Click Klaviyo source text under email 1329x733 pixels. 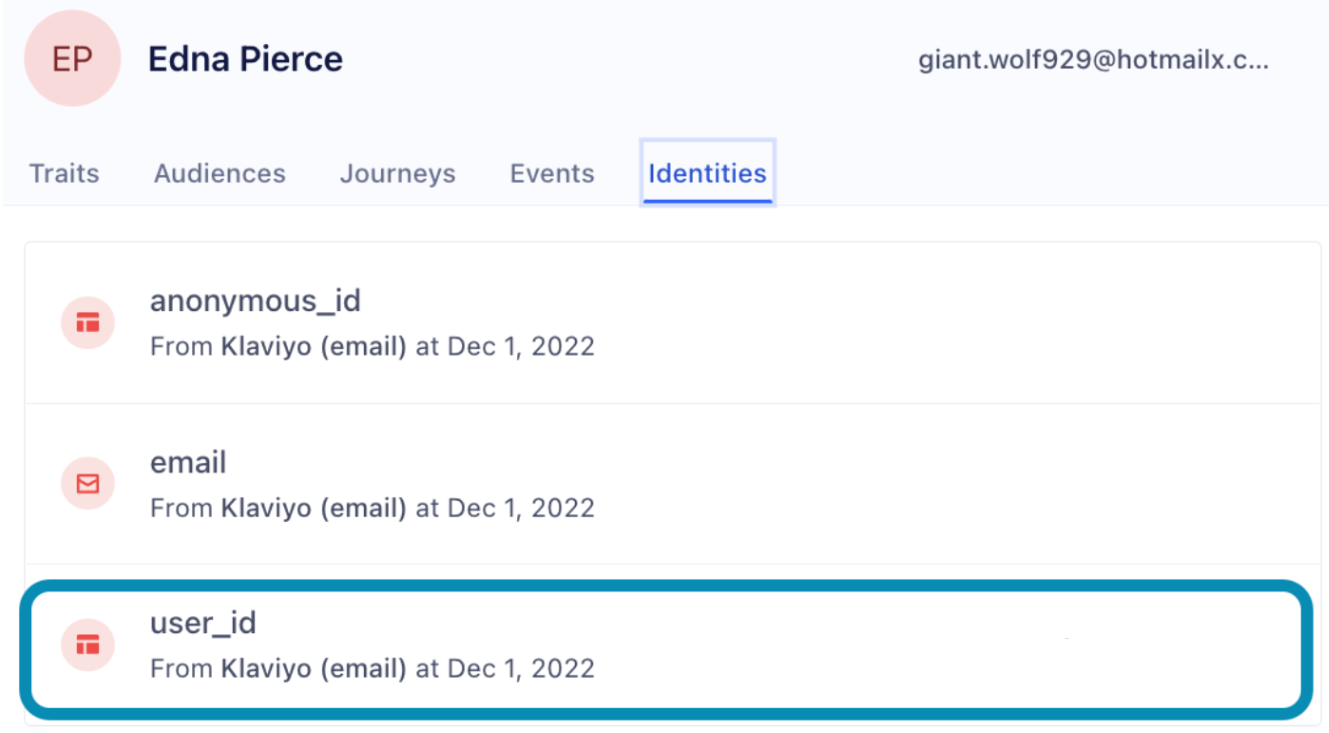tap(313, 508)
